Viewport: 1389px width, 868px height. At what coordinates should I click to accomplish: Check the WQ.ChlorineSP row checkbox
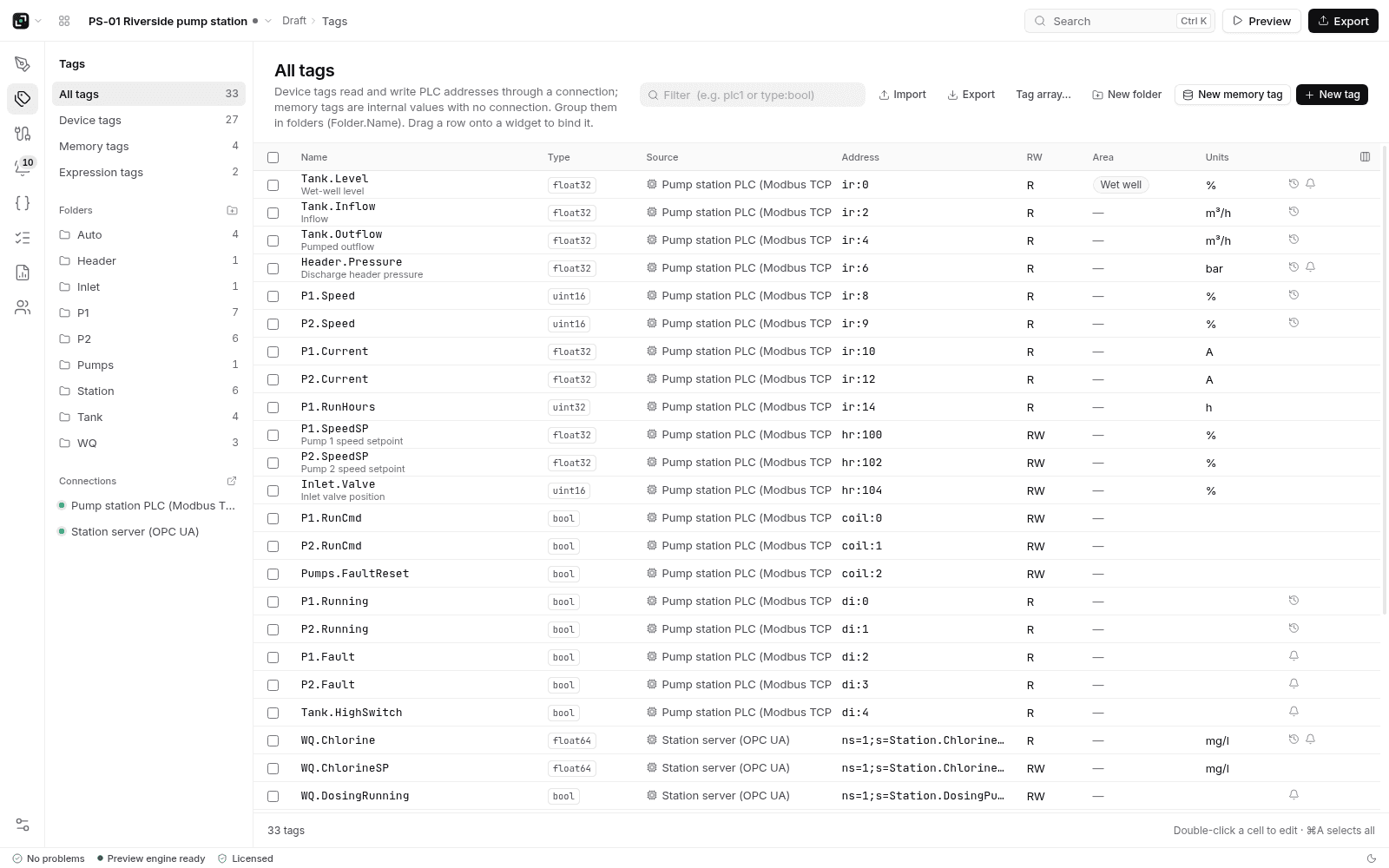[x=273, y=768]
